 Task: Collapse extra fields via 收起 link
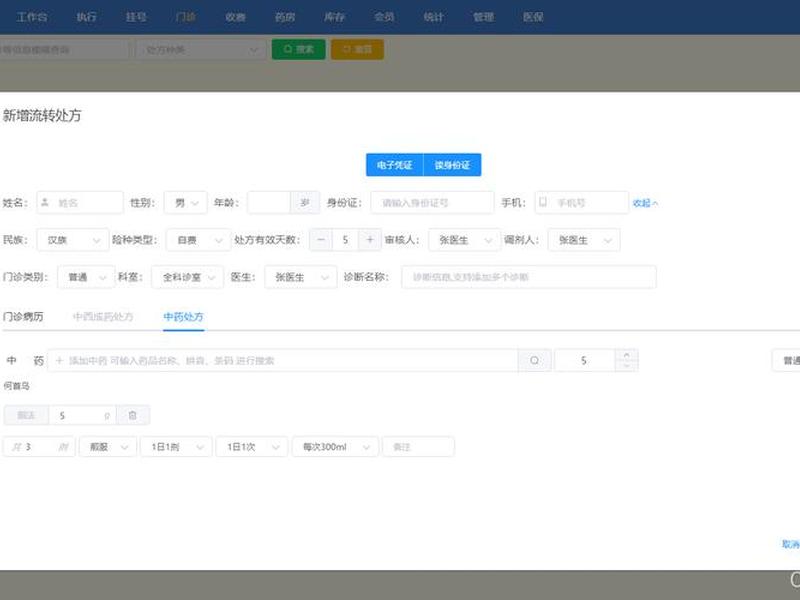tap(645, 203)
